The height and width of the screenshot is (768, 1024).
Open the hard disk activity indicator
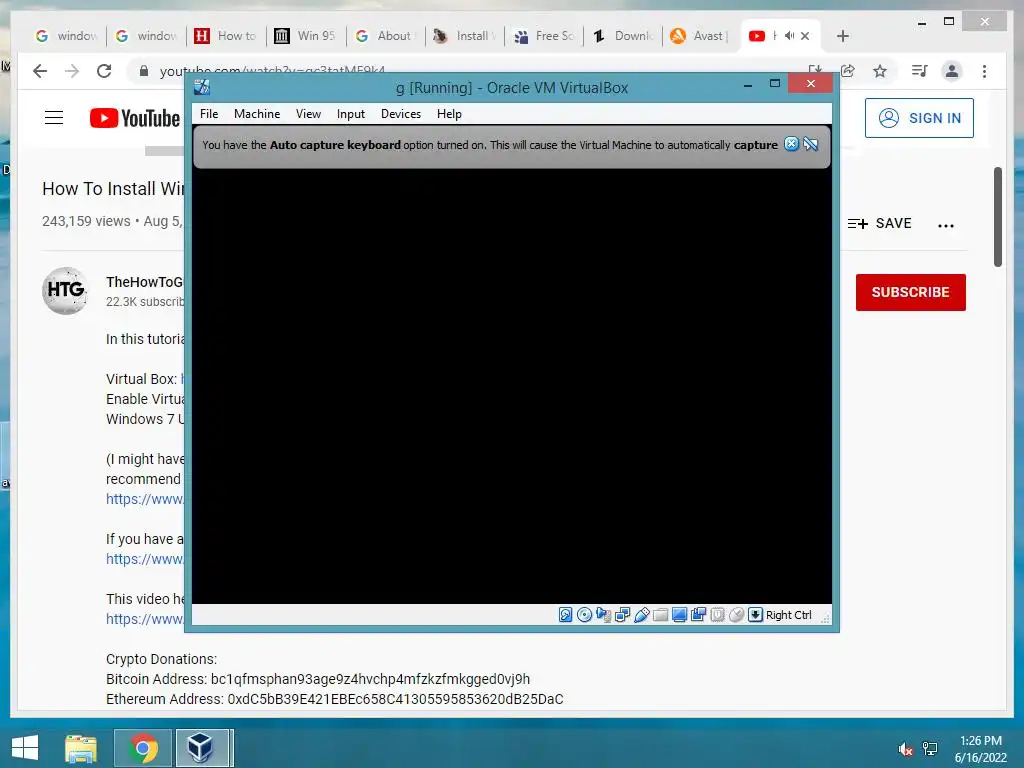pyautogui.click(x=566, y=615)
